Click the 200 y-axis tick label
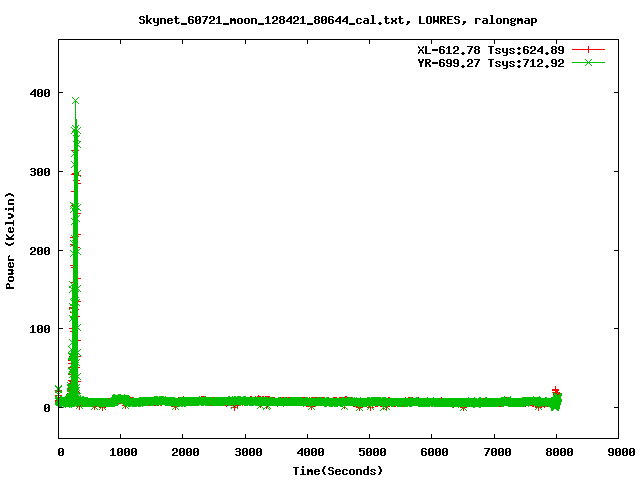The height and width of the screenshot is (480, 640). click(40, 251)
